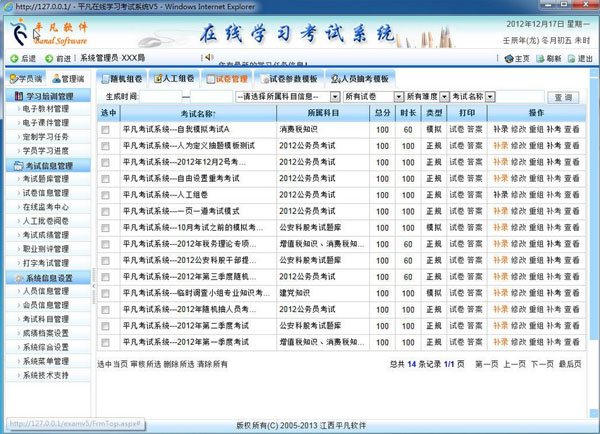Click the 考试信息管理 folder icon
The height and width of the screenshot is (434, 600).
(x=18, y=166)
